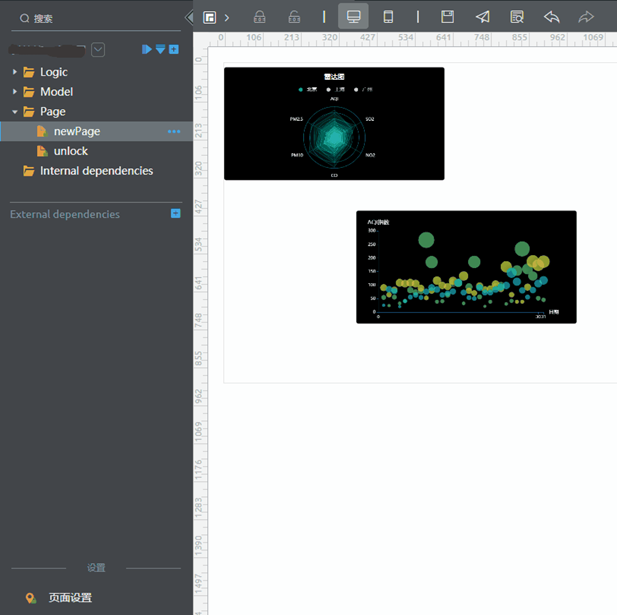Click the External dependencies label
This screenshot has height=615, width=617.
(65, 214)
